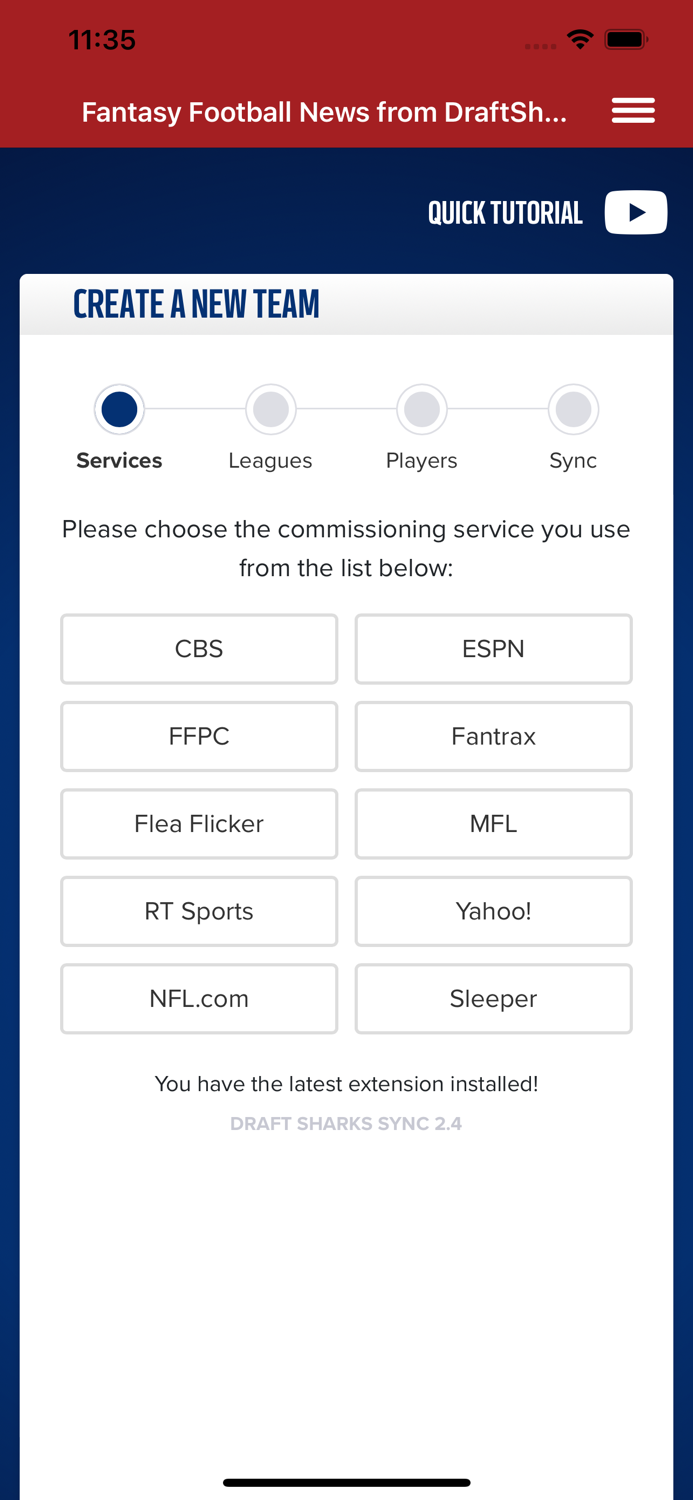Select Sleeper as your service

click(493, 998)
